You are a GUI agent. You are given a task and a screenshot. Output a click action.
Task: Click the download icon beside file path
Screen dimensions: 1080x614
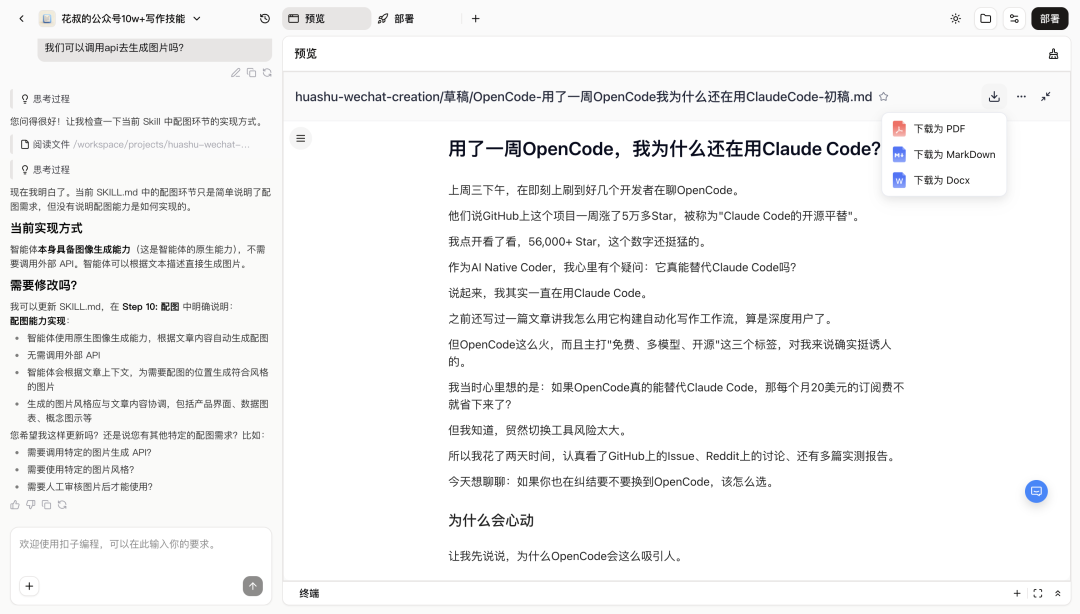tap(994, 96)
